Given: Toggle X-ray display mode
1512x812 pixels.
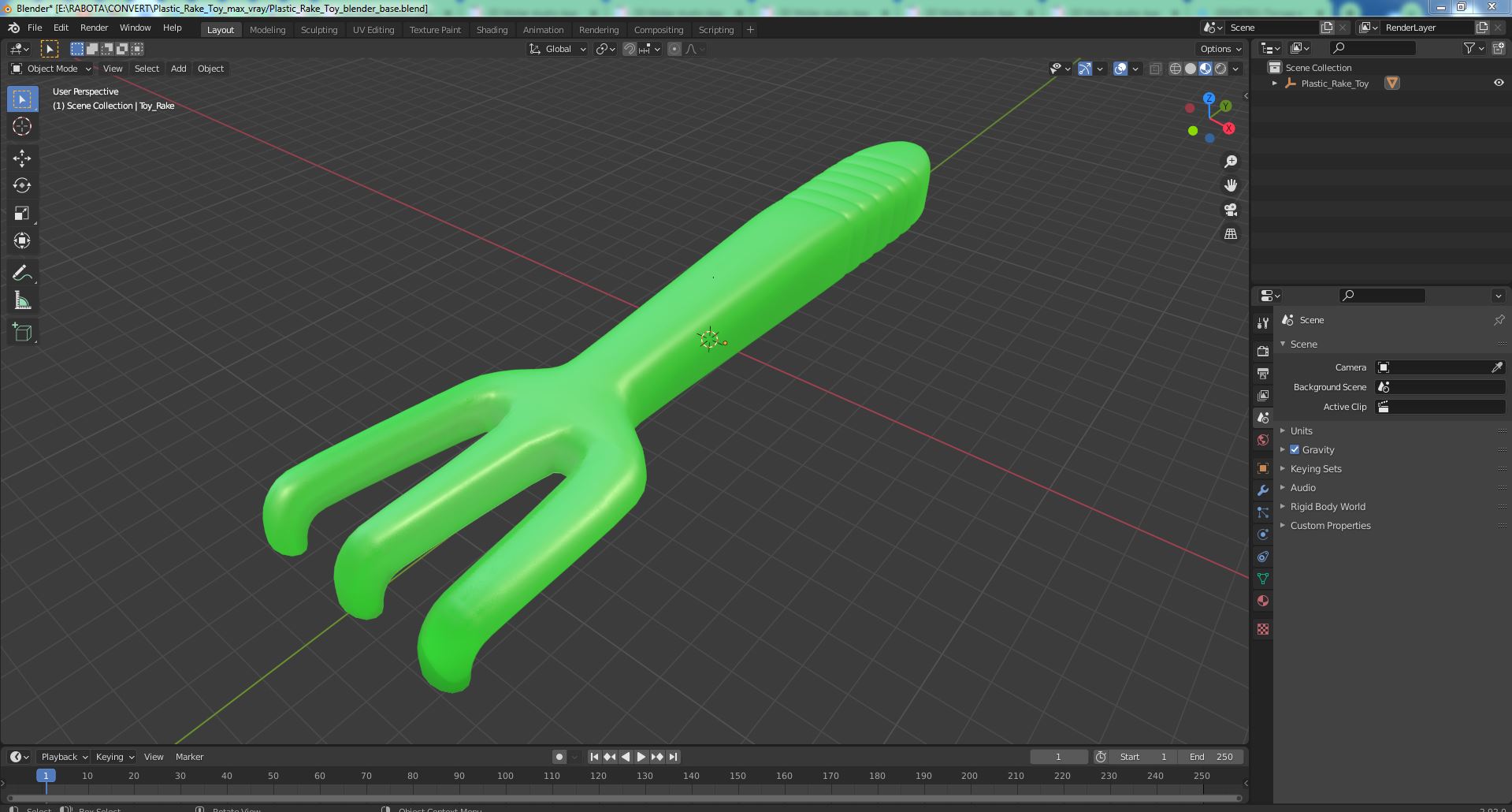Looking at the screenshot, I should (x=1155, y=69).
